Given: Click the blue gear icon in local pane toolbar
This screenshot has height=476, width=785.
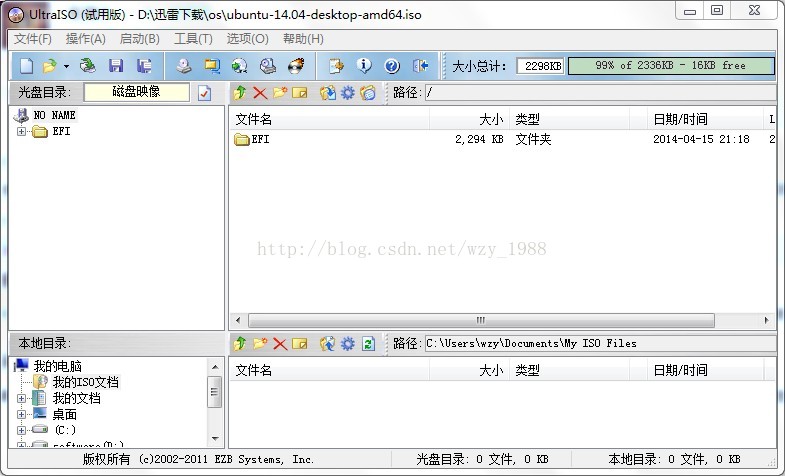Looking at the screenshot, I should pos(347,343).
